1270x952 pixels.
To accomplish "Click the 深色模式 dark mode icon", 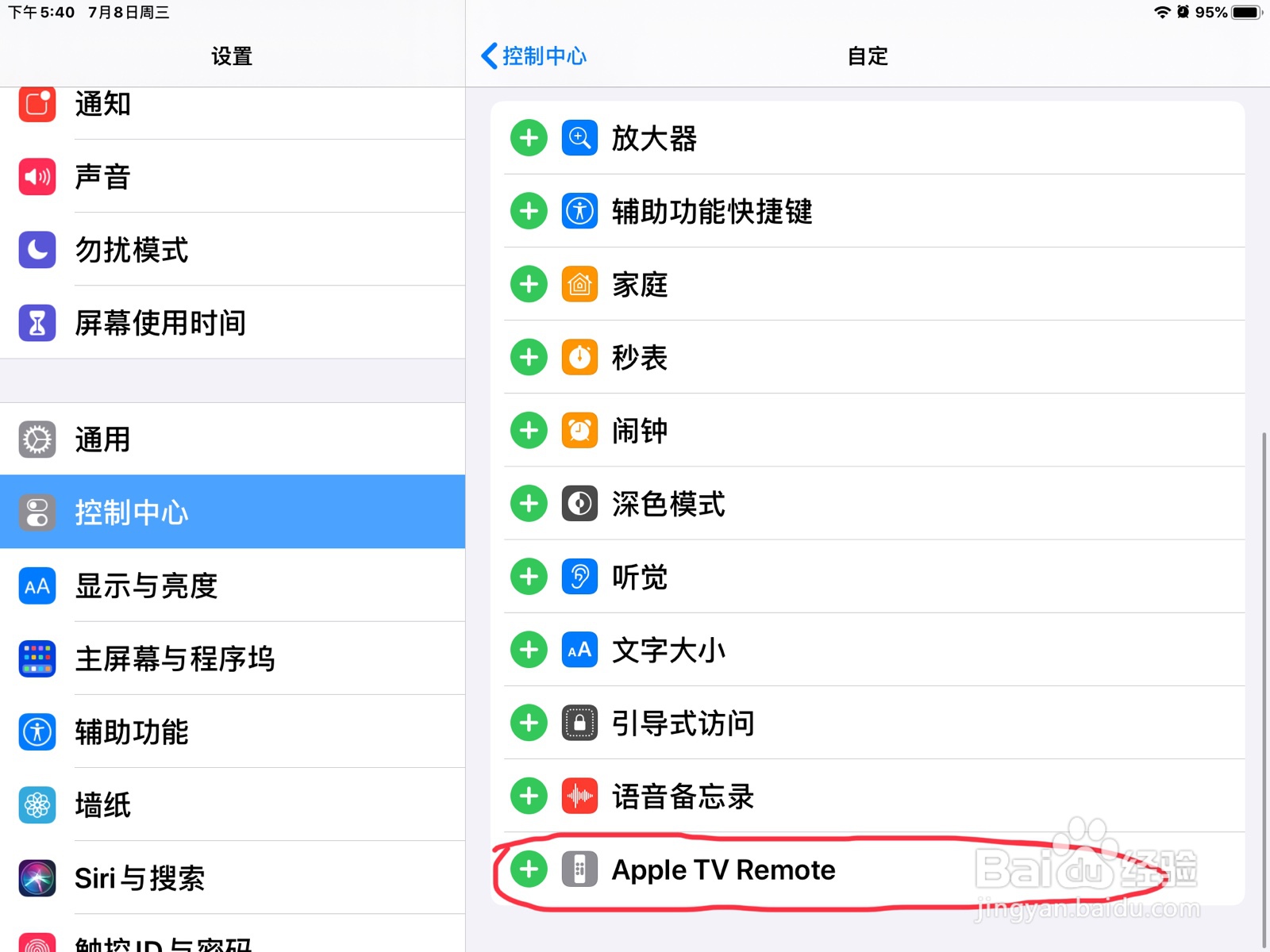I will pyautogui.click(x=579, y=503).
